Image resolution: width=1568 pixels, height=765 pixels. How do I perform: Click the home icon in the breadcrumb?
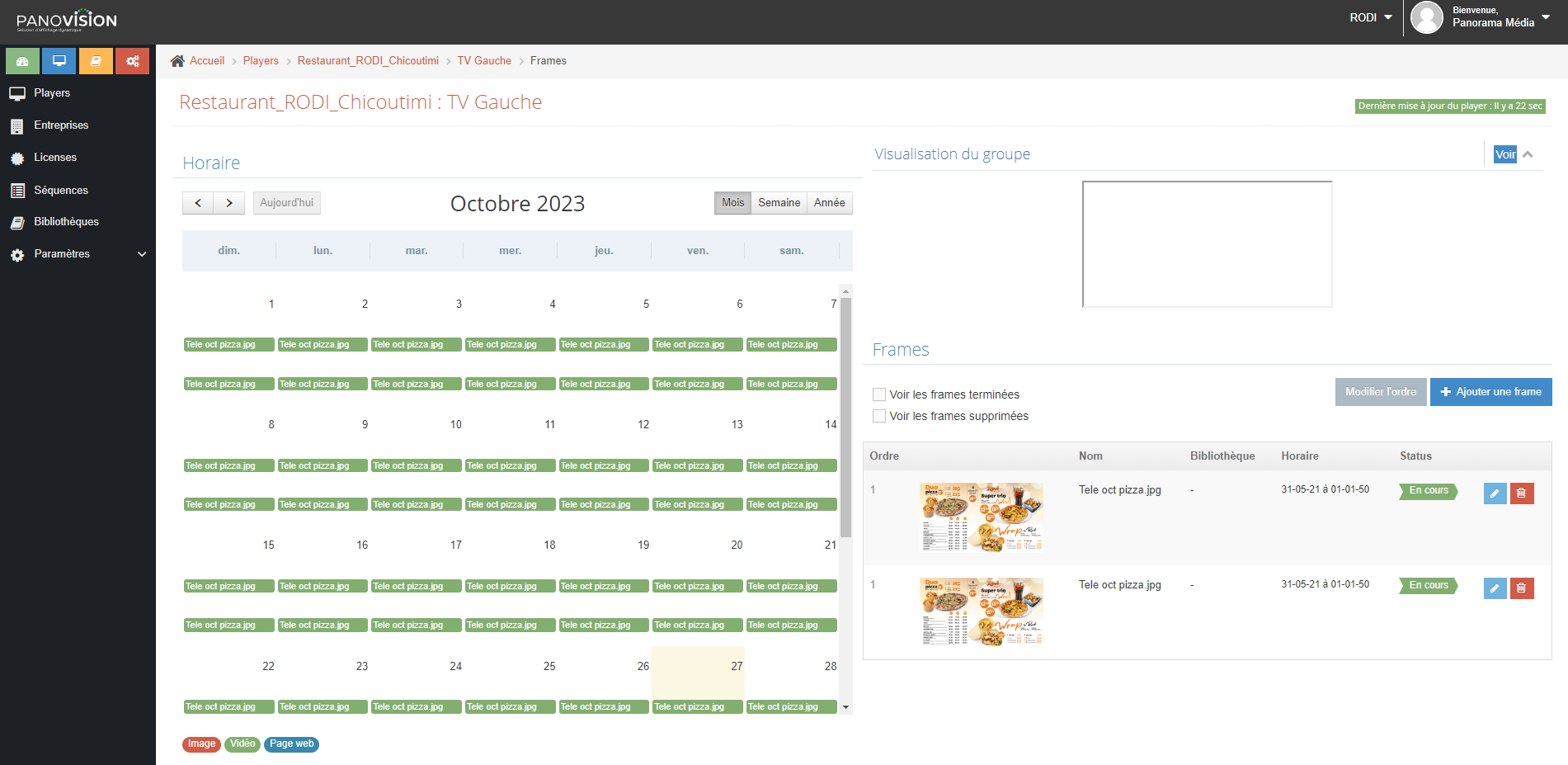(177, 61)
